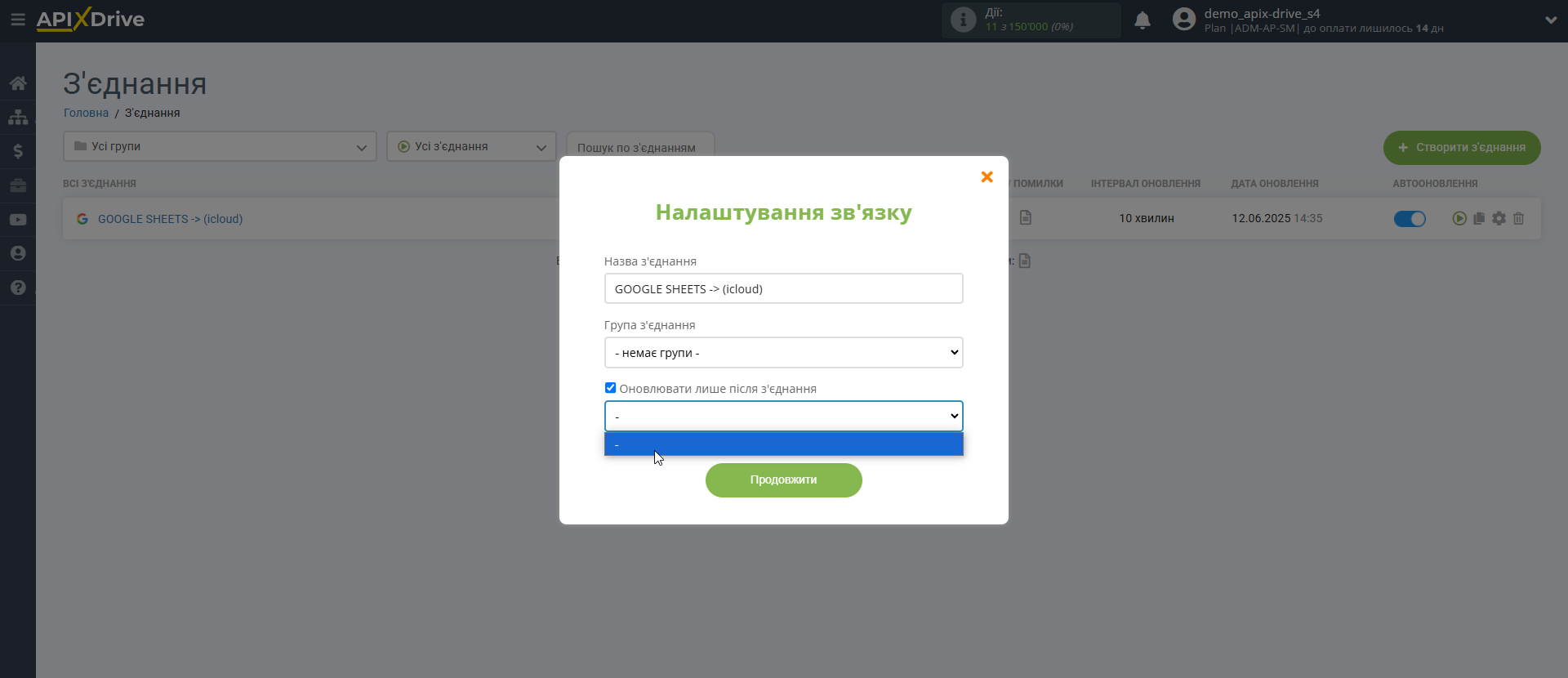The height and width of the screenshot is (678, 1568).
Task: Click the info icon beside actions counter
Action: pyautogui.click(x=963, y=20)
